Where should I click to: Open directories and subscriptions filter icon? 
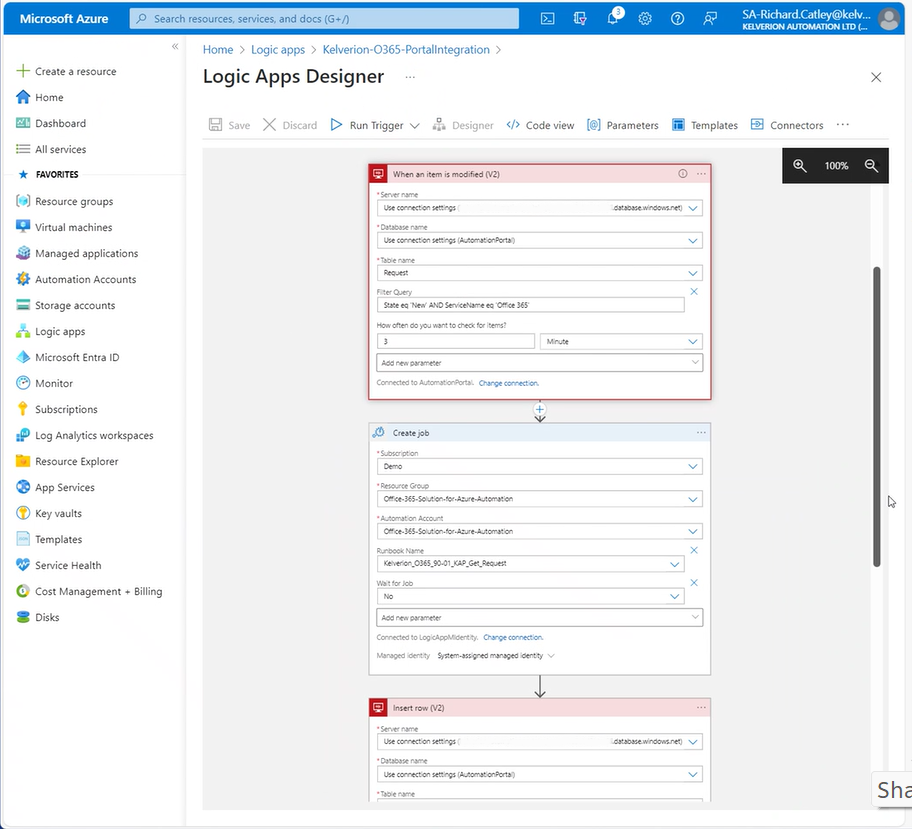tap(580, 19)
